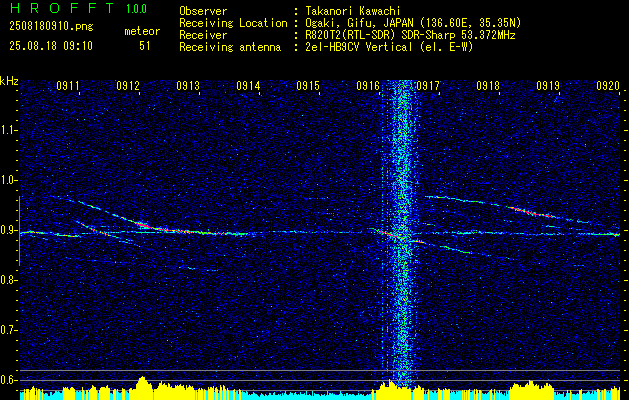Click the 0914 time marker

click(248, 85)
